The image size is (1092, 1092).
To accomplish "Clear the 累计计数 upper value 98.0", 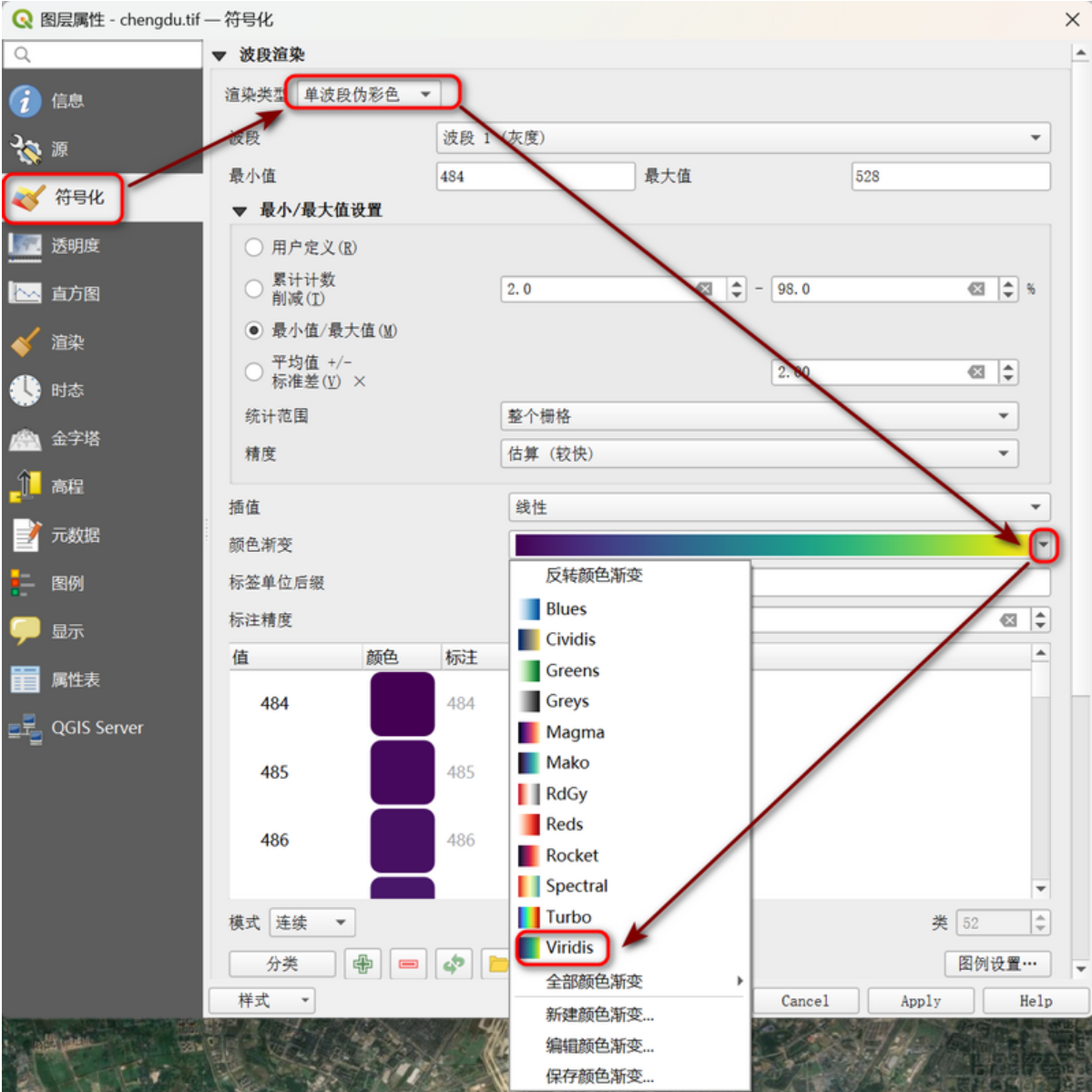I will click(976, 289).
